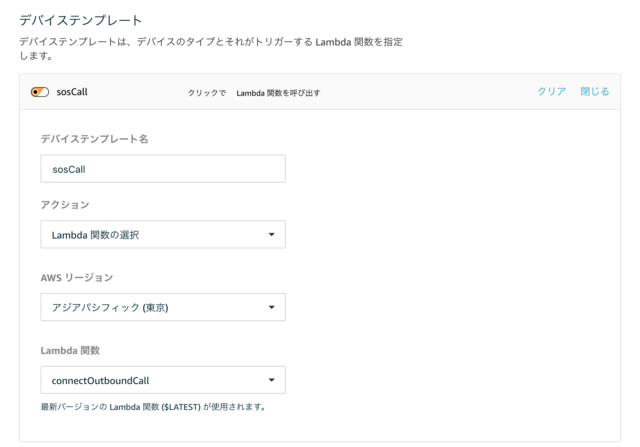Viewport: 640px width, 447px height.
Task: Click the arrow icon on the AWS リージョン dropdown
Action: coord(271,307)
